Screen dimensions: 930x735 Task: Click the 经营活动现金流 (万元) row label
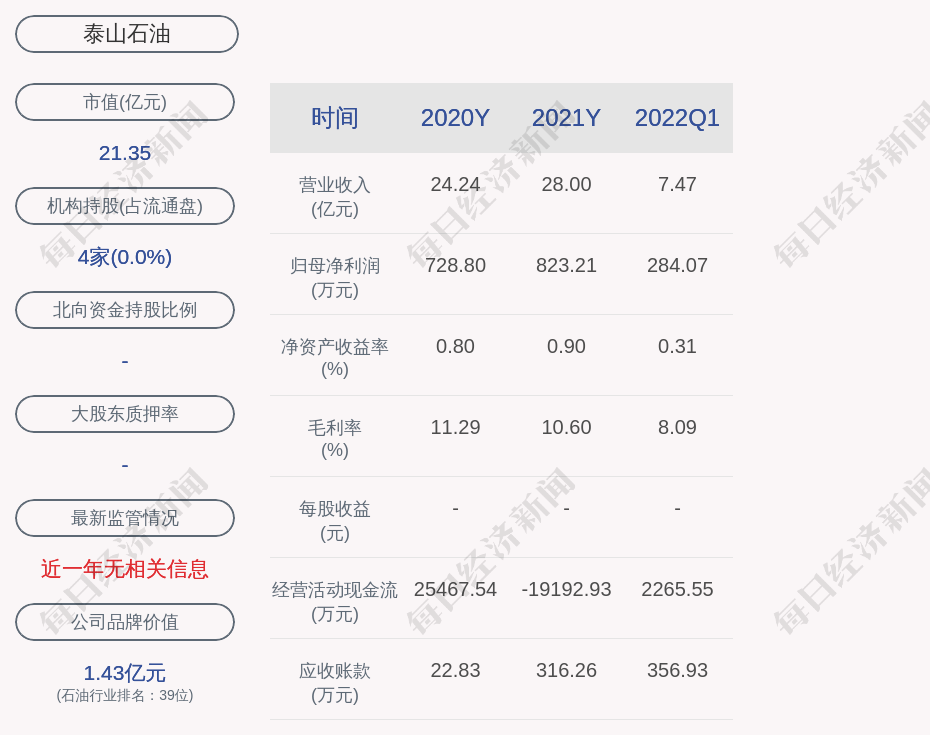(335, 602)
